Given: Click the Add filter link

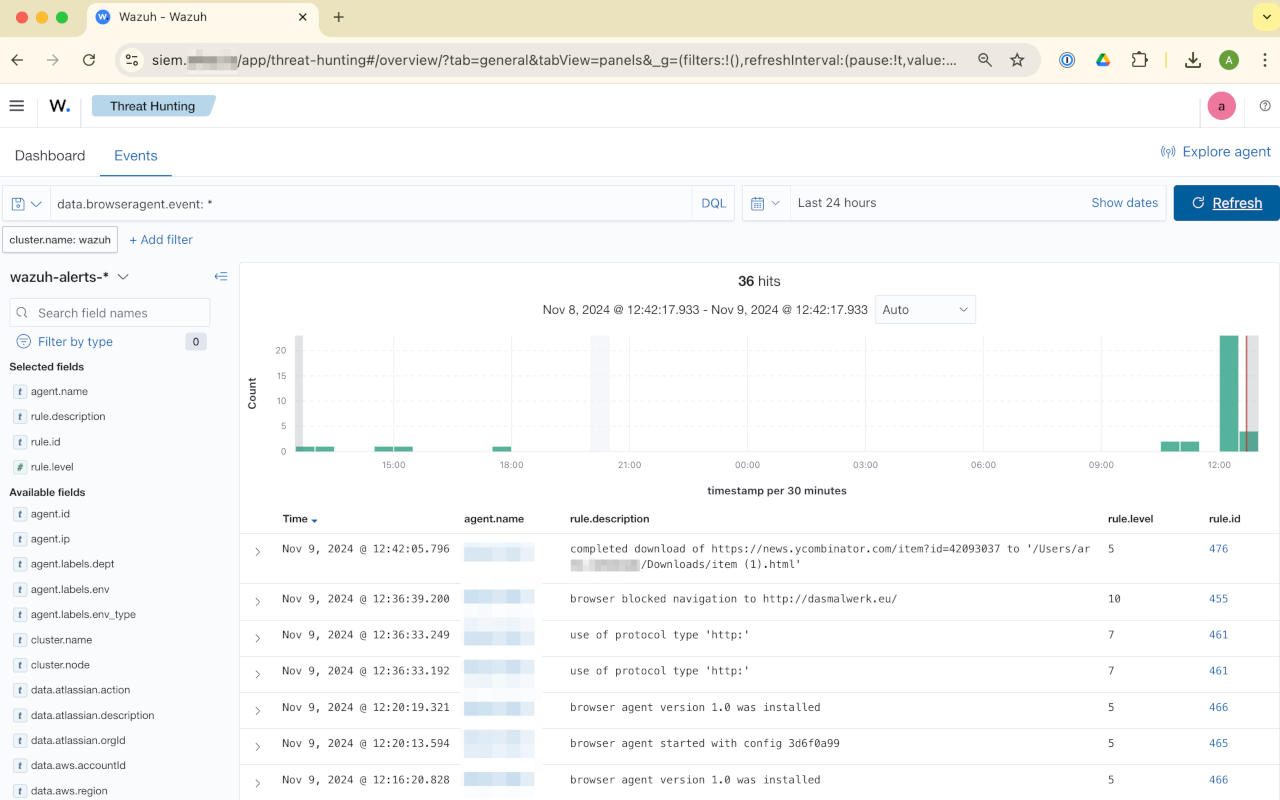Looking at the screenshot, I should point(160,239).
